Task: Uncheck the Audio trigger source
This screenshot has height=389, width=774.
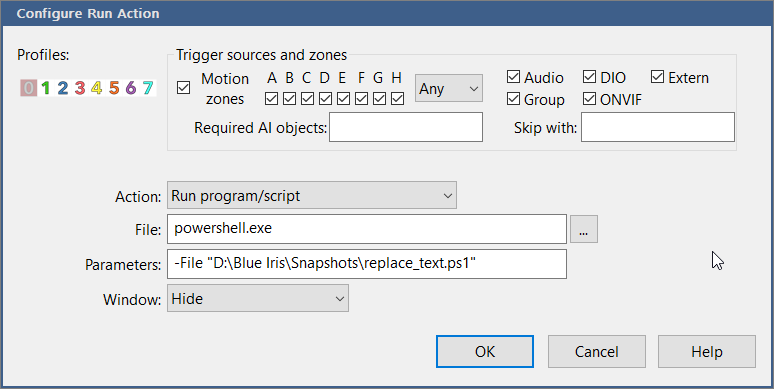Action: [513, 77]
